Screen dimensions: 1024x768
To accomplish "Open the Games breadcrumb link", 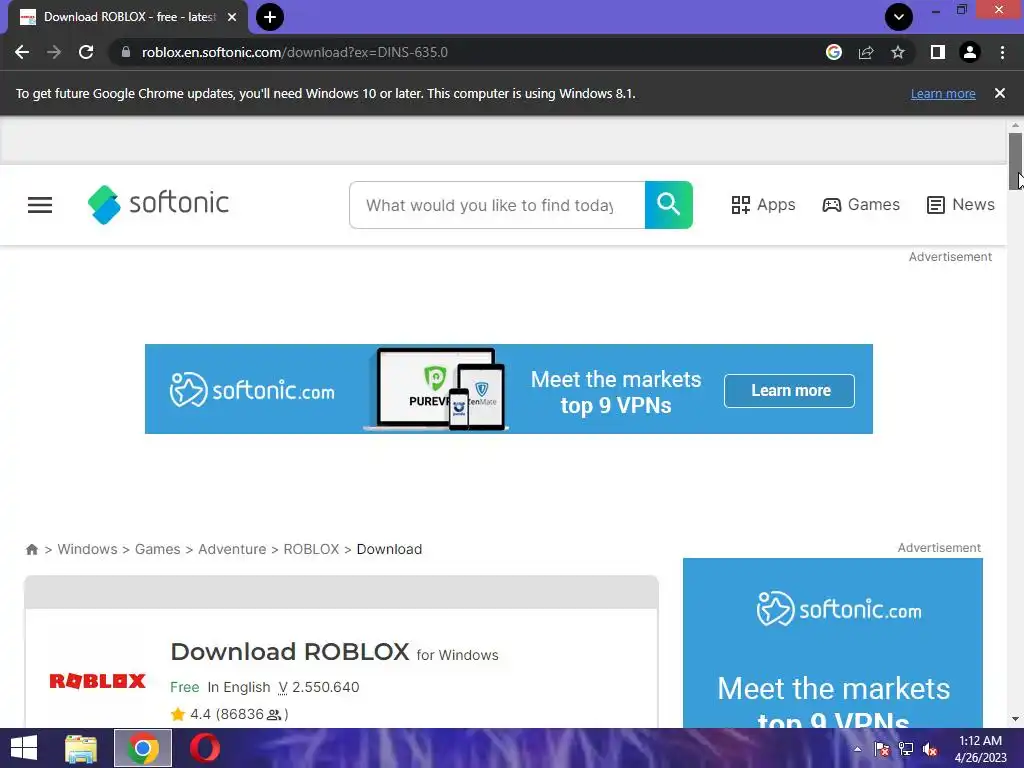I will tap(157, 549).
